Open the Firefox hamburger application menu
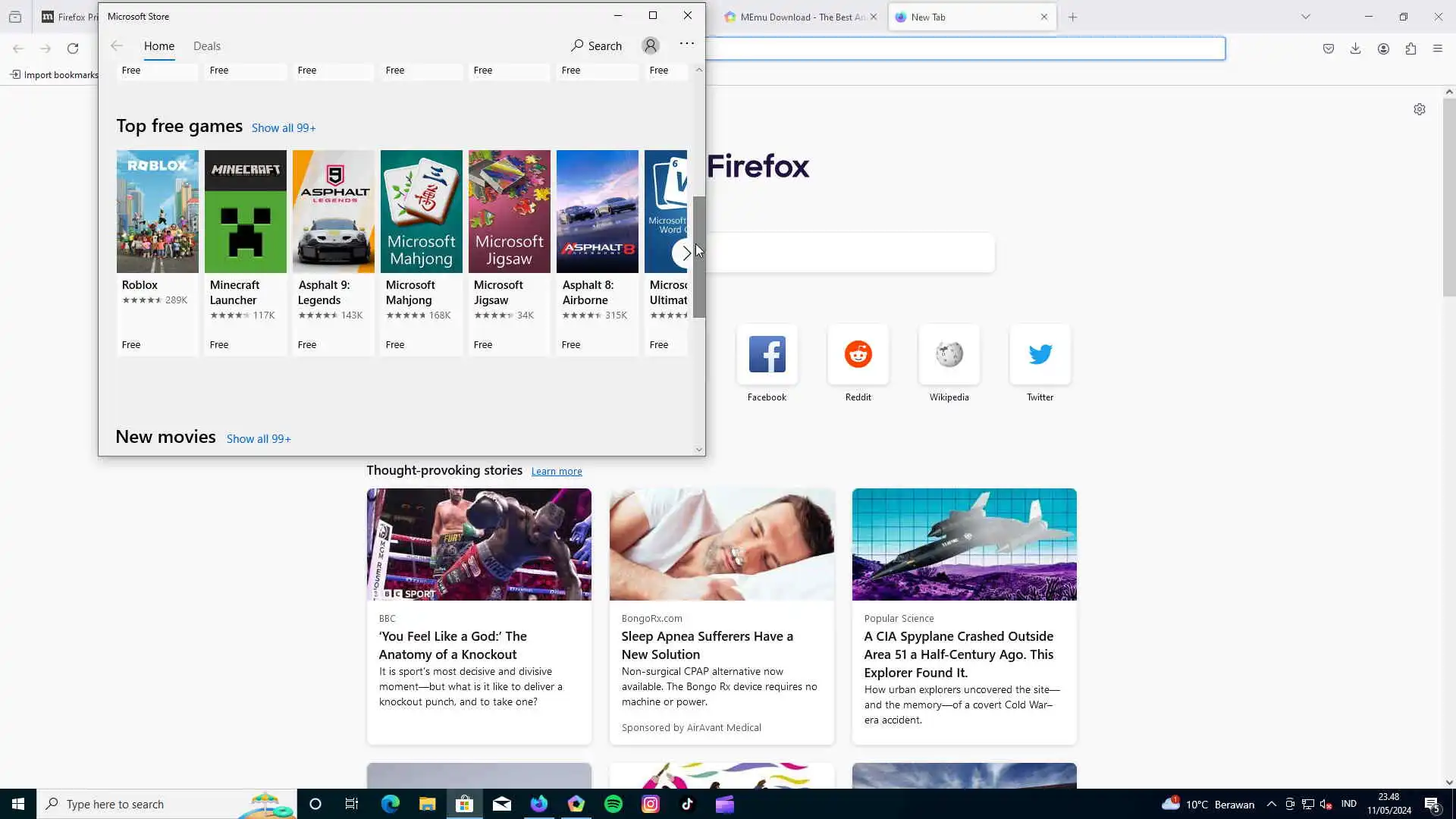Viewport: 1456px width, 819px height. [x=1437, y=49]
